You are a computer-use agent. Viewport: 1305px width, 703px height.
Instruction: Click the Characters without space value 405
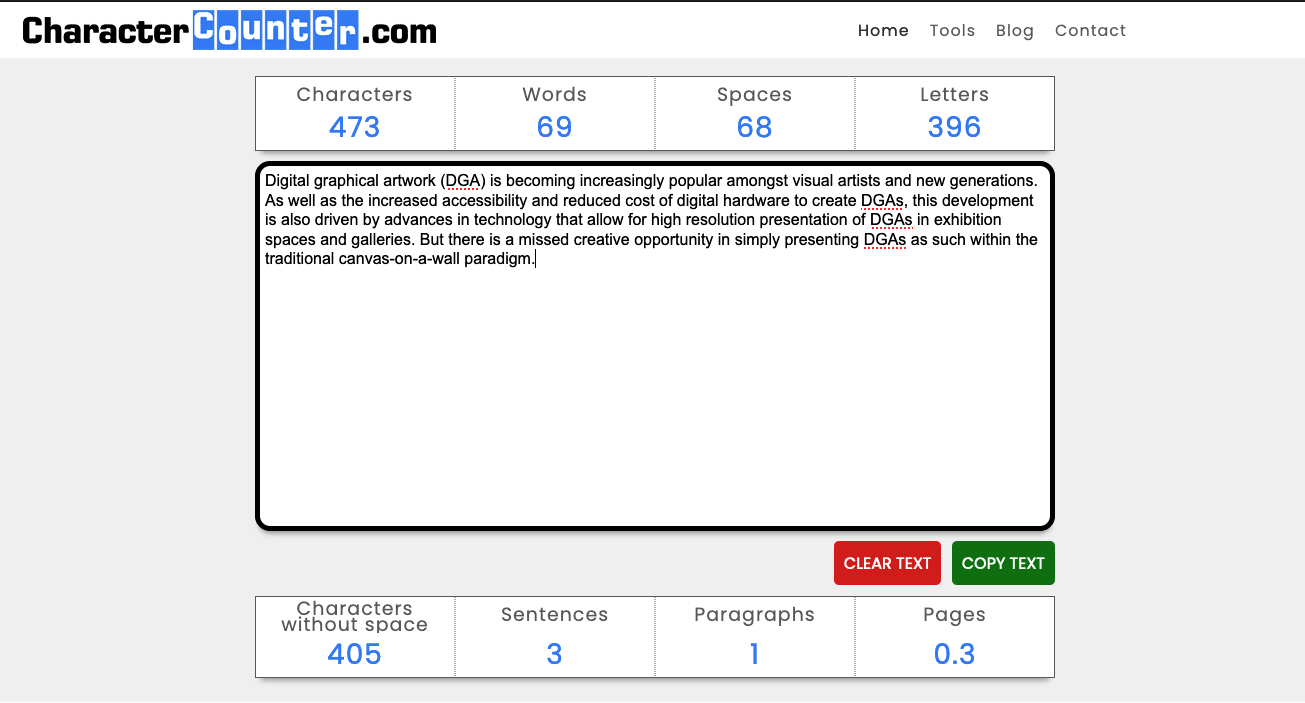(x=354, y=654)
